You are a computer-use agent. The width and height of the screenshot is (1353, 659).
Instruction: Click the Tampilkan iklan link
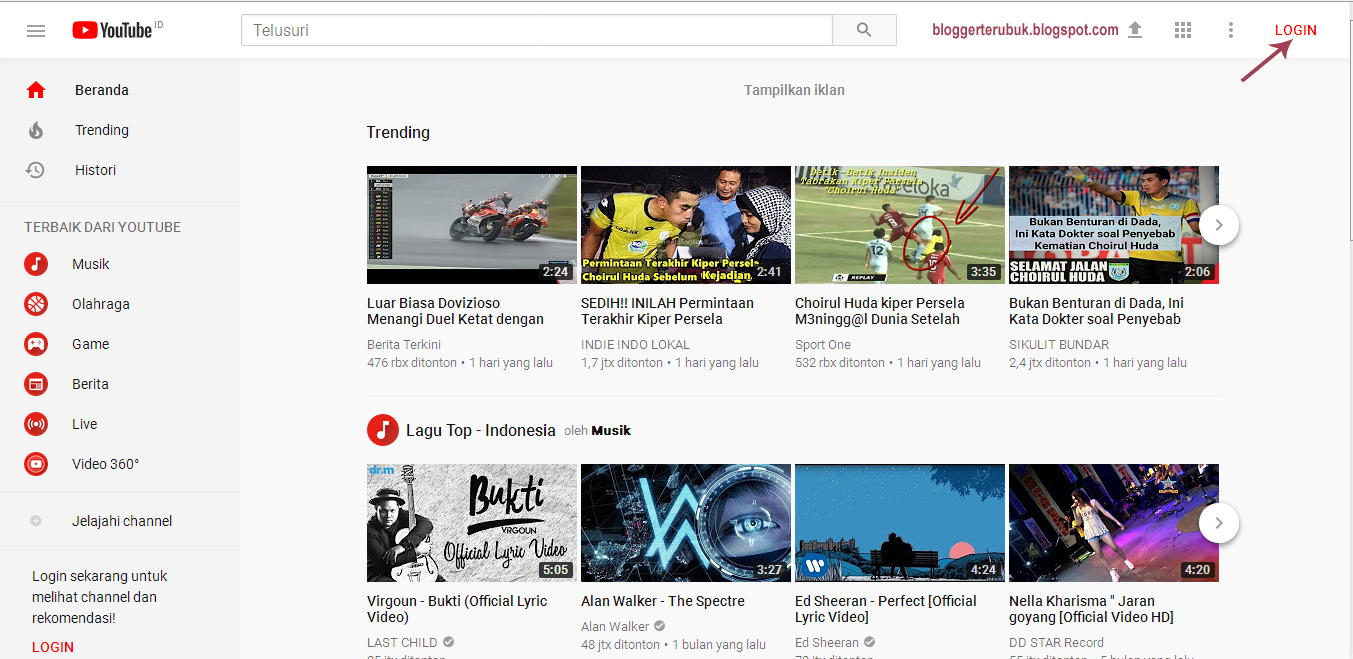tap(793, 89)
